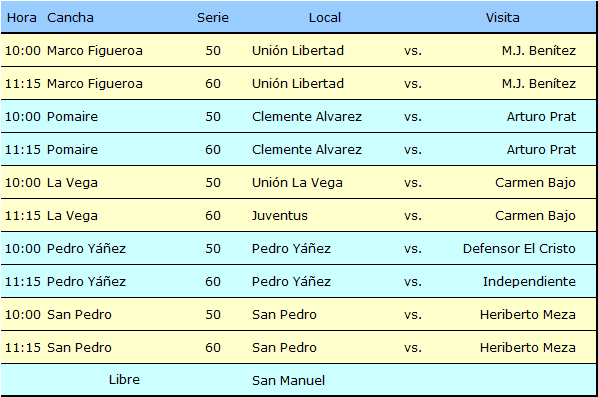598x397 pixels.
Task: Select the Independiente team name
Action: click(x=529, y=281)
